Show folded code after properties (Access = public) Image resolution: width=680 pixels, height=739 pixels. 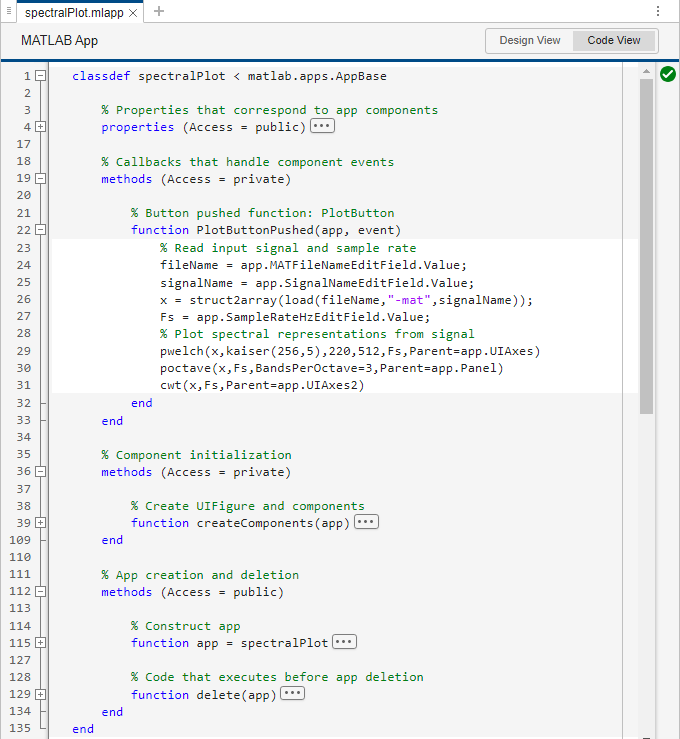pos(322,126)
